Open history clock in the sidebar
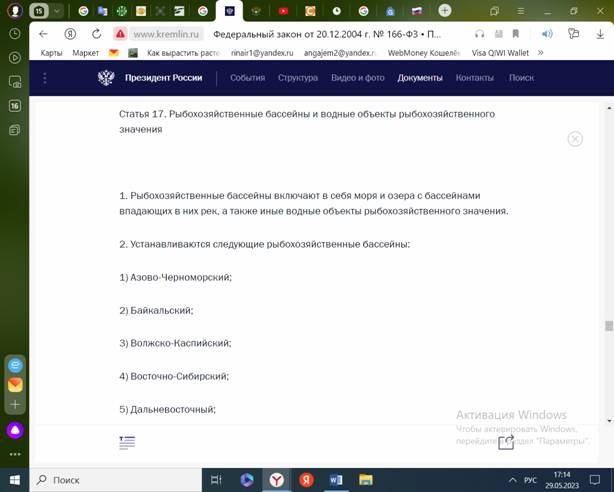The width and height of the screenshot is (614, 492). (x=15, y=34)
